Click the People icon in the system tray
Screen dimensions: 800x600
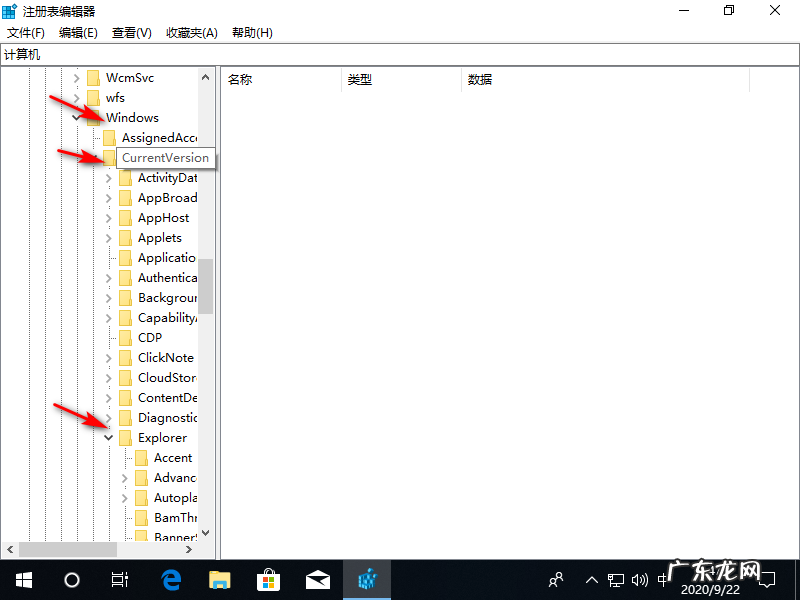click(555, 580)
